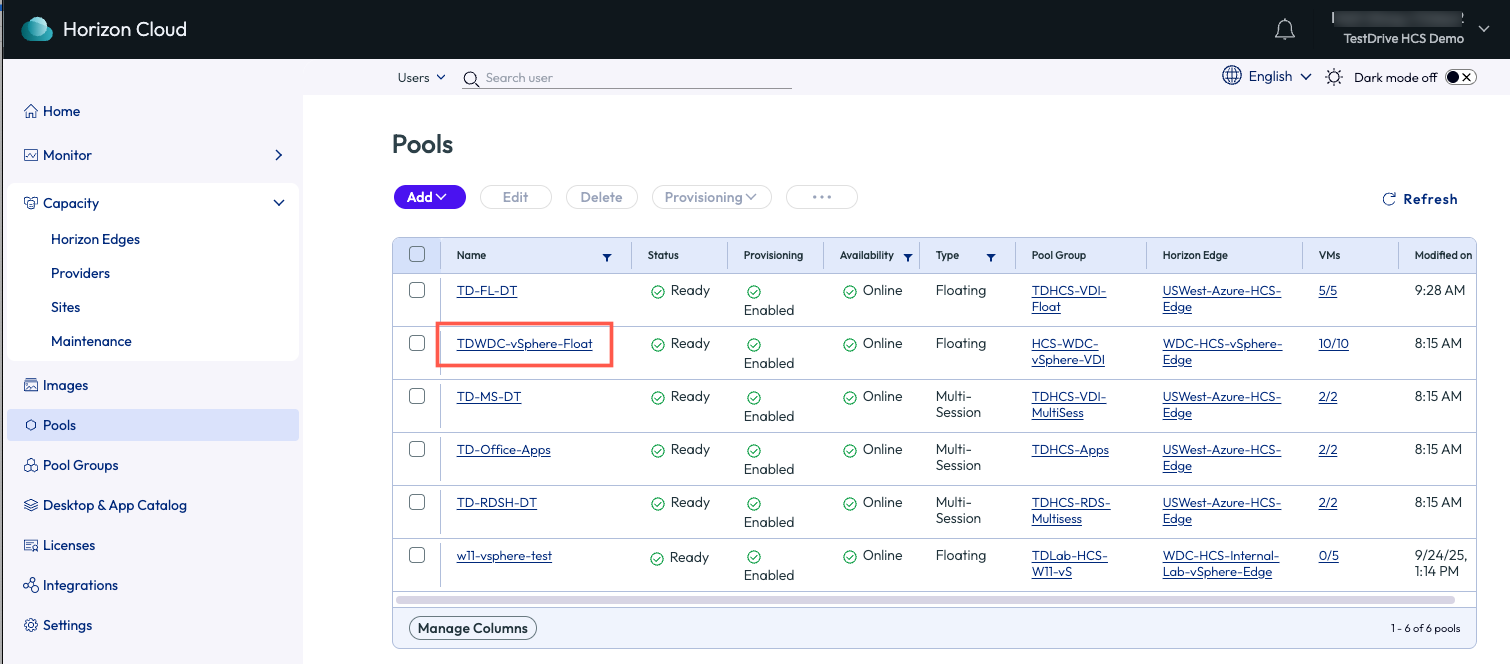Click the Horizon Cloud logo icon
The height and width of the screenshot is (664, 1510).
point(37,30)
